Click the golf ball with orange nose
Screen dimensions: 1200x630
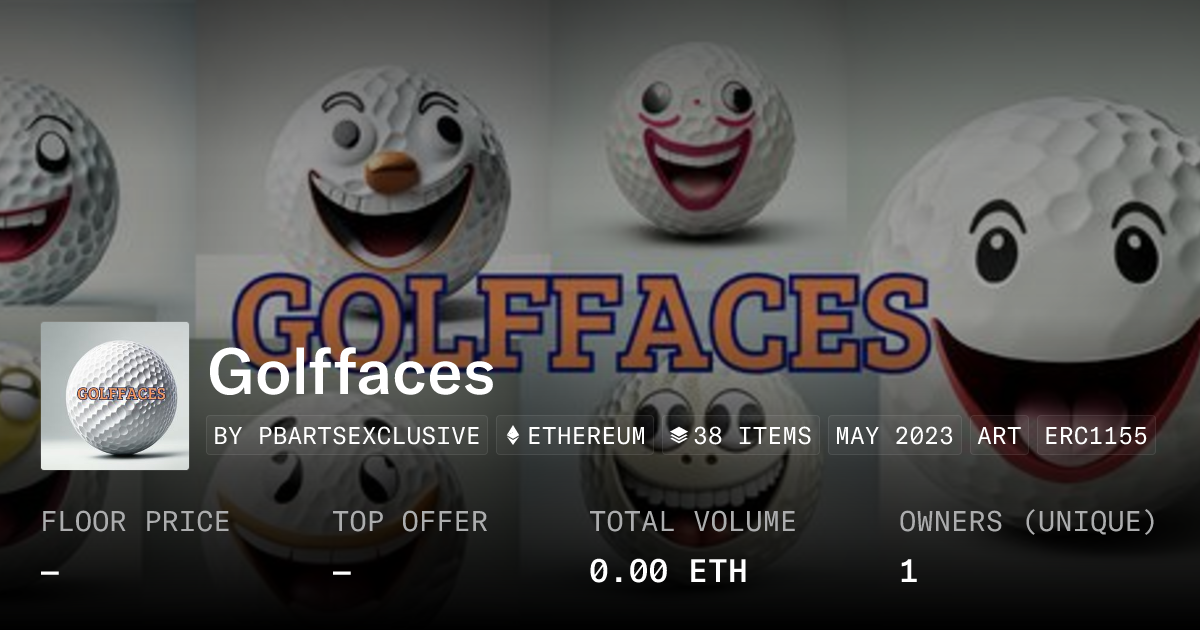pyautogui.click(x=388, y=170)
